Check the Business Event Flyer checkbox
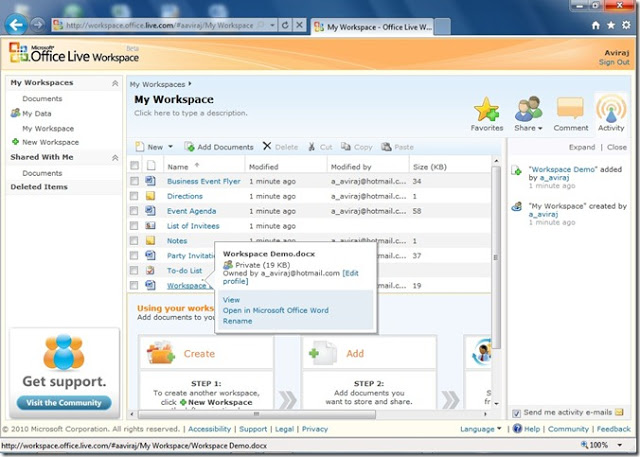This screenshot has width=640, height=457. pyautogui.click(x=134, y=181)
